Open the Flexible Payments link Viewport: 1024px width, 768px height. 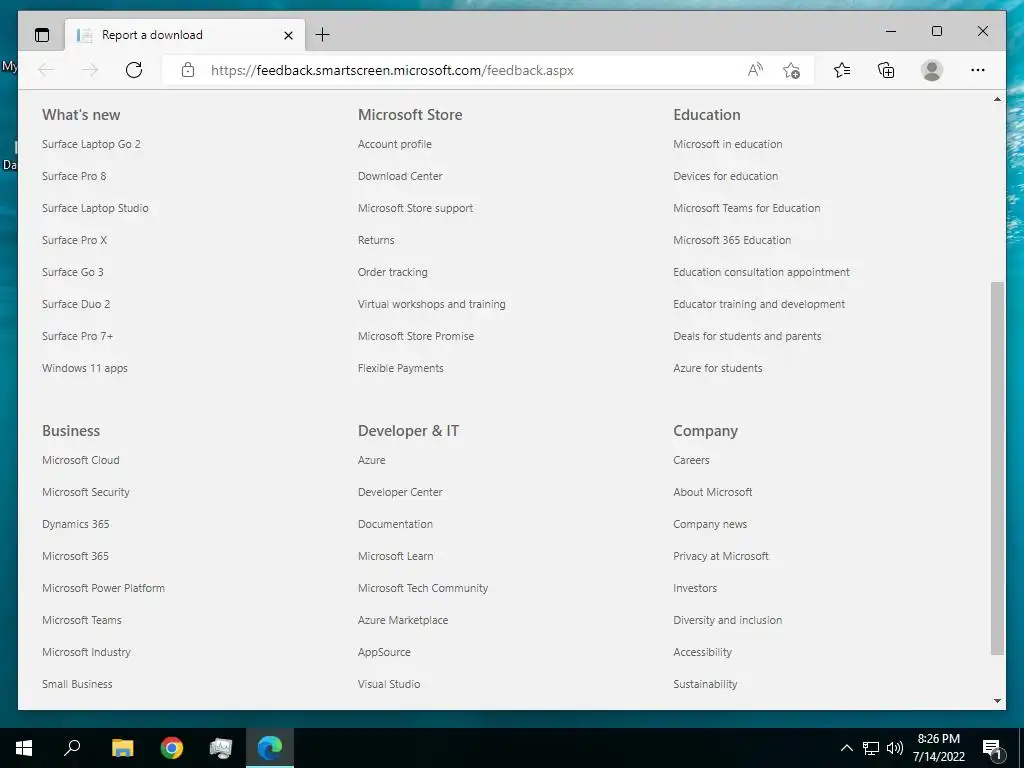pyautogui.click(x=400, y=368)
